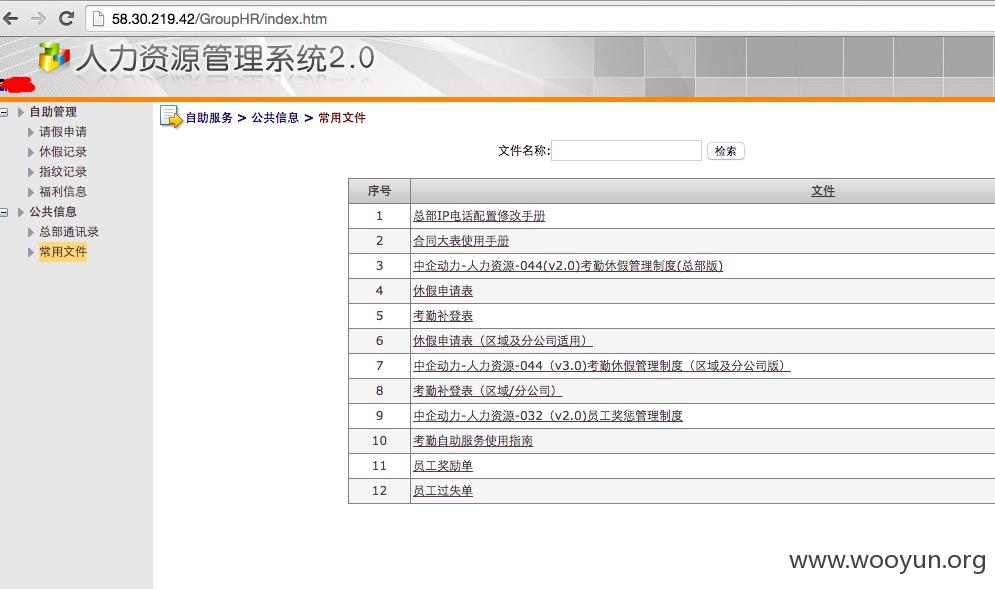The width and height of the screenshot is (995, 589).
Task: Open 考勤自助服务使用指南 file link
Action: [x=473, y=440]
